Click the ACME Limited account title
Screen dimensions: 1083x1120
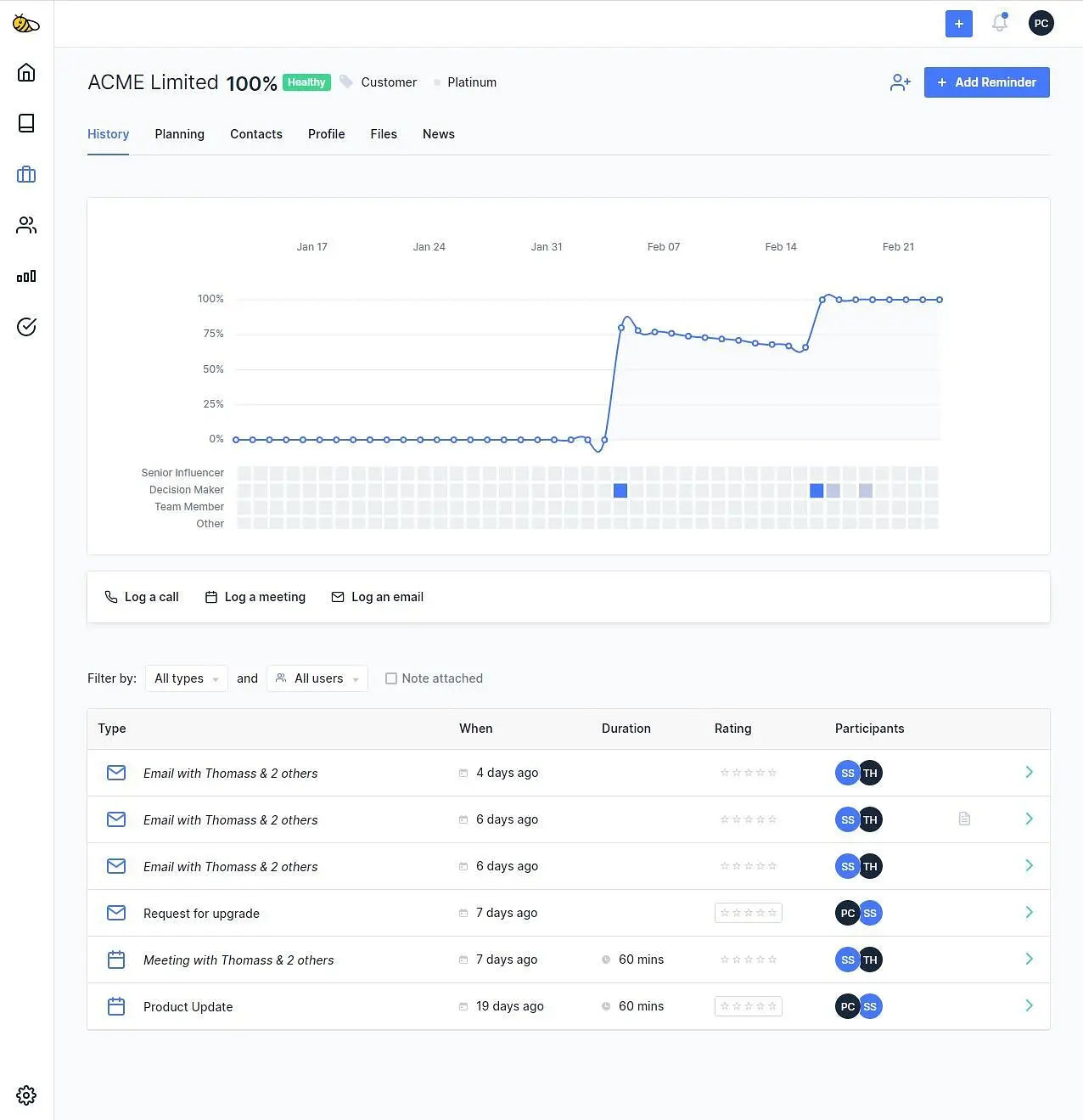tap(153, 82)
